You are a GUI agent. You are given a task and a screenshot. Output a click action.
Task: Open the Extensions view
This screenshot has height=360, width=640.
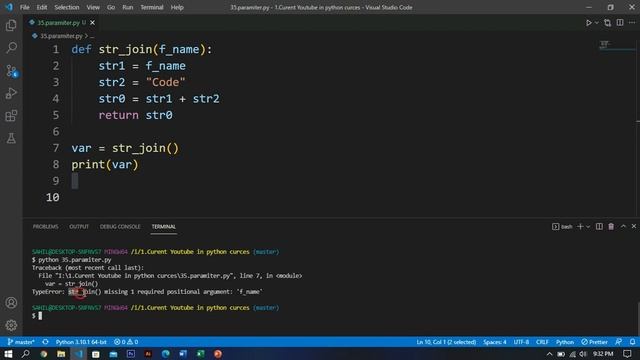[11, 116]
